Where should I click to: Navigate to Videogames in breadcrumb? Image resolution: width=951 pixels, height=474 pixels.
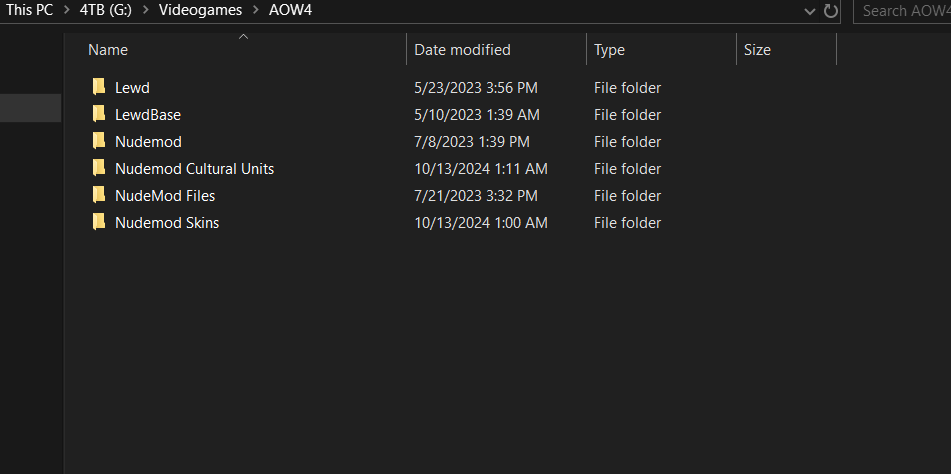(200, 10)
